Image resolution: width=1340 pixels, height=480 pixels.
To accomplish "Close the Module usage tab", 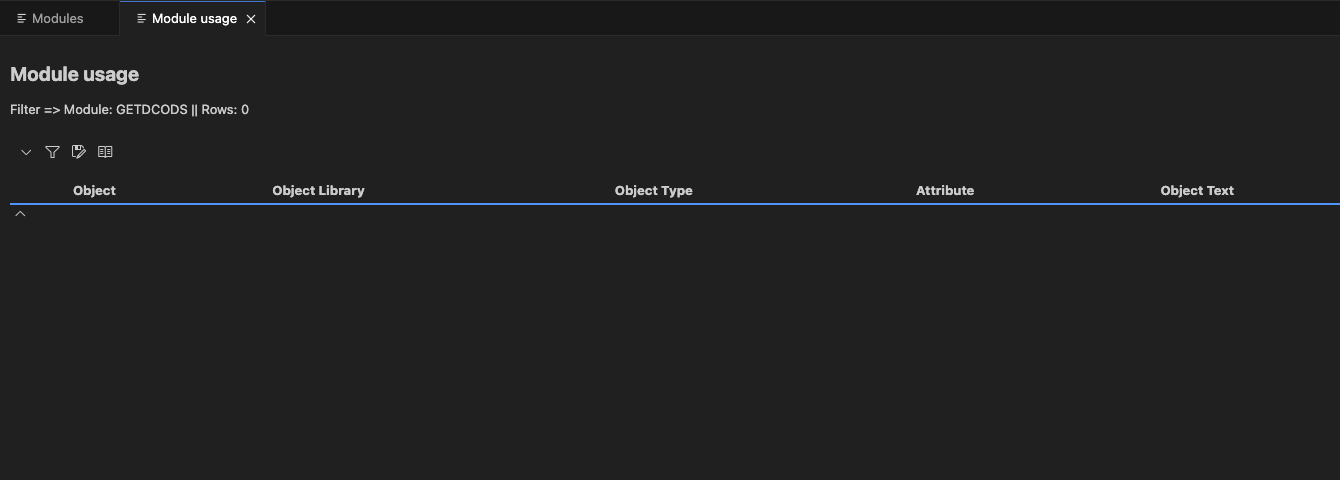I will pyautogui.click(x=251, y=19).
